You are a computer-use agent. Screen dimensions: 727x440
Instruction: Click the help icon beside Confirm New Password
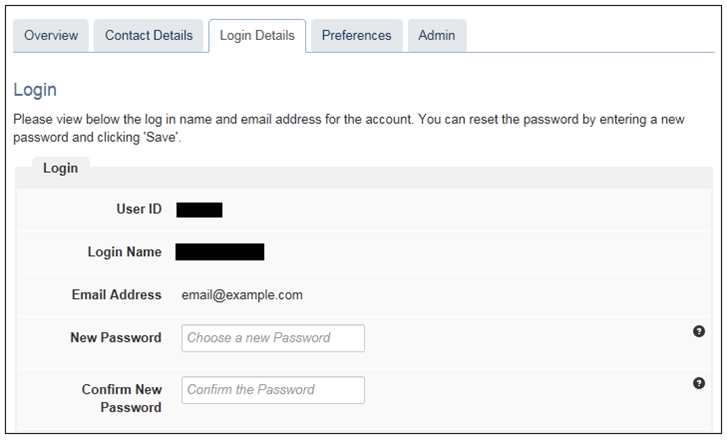pyautogui.click(x=699, y=383)
